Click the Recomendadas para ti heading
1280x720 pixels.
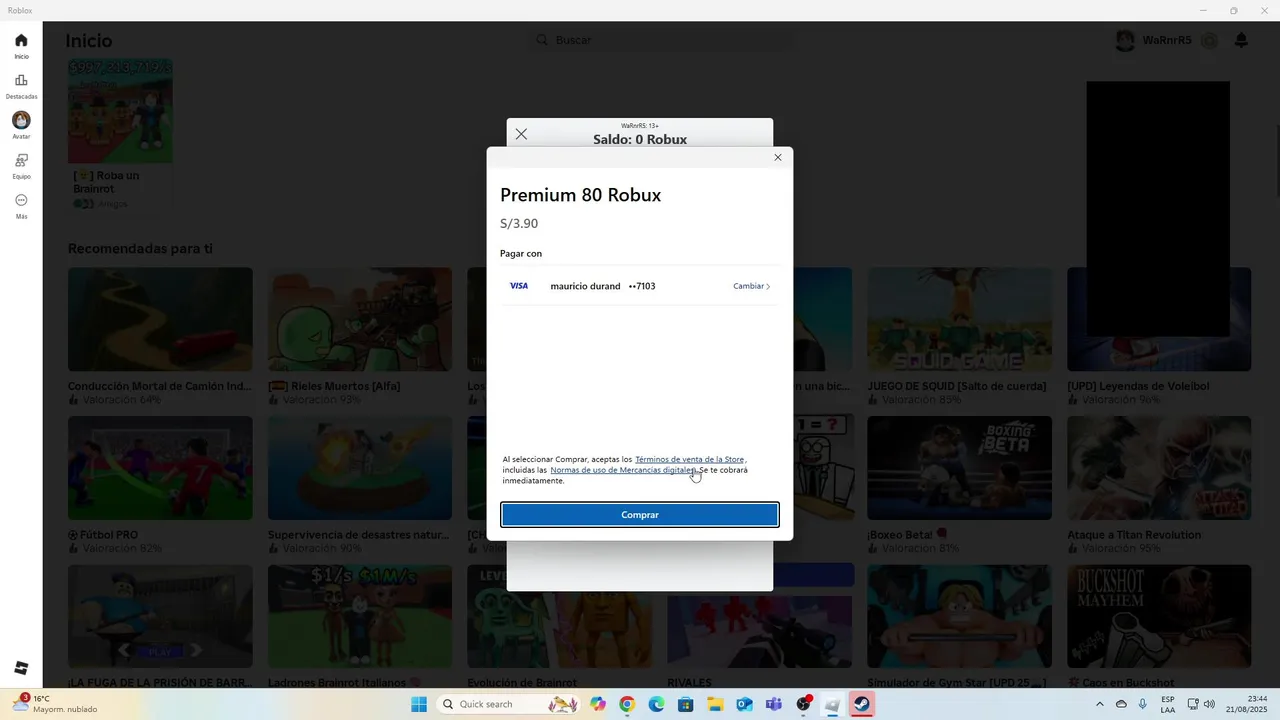140,248
